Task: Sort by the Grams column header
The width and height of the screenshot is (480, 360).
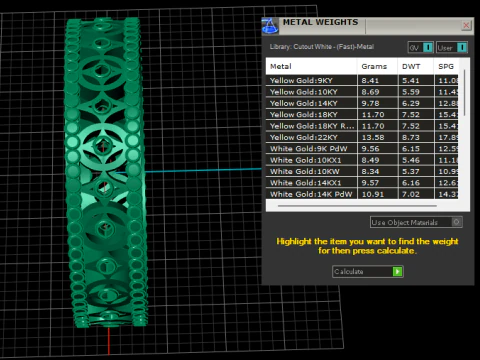Action: click(x=377, y=66)
